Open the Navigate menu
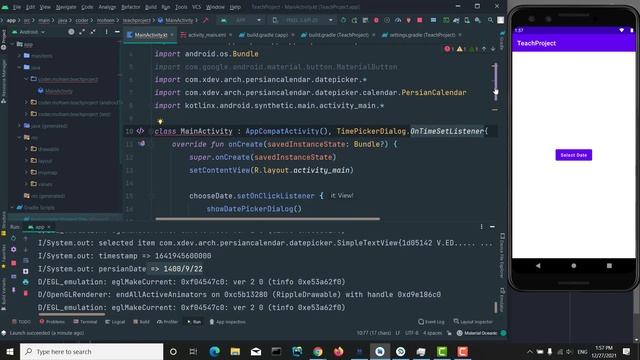 click(66, 7)
